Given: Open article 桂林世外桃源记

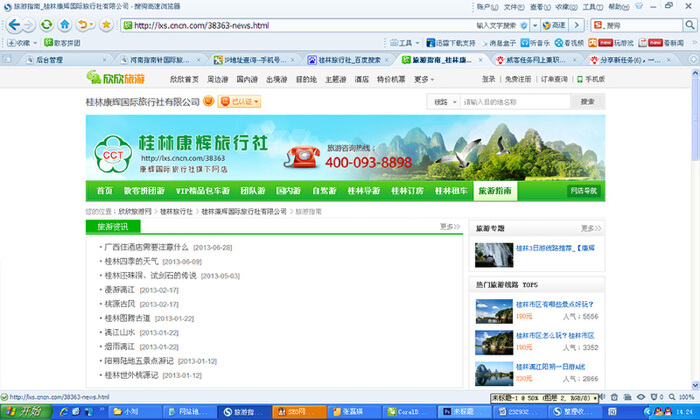Looking at the screenshot, I should (131, 375).
